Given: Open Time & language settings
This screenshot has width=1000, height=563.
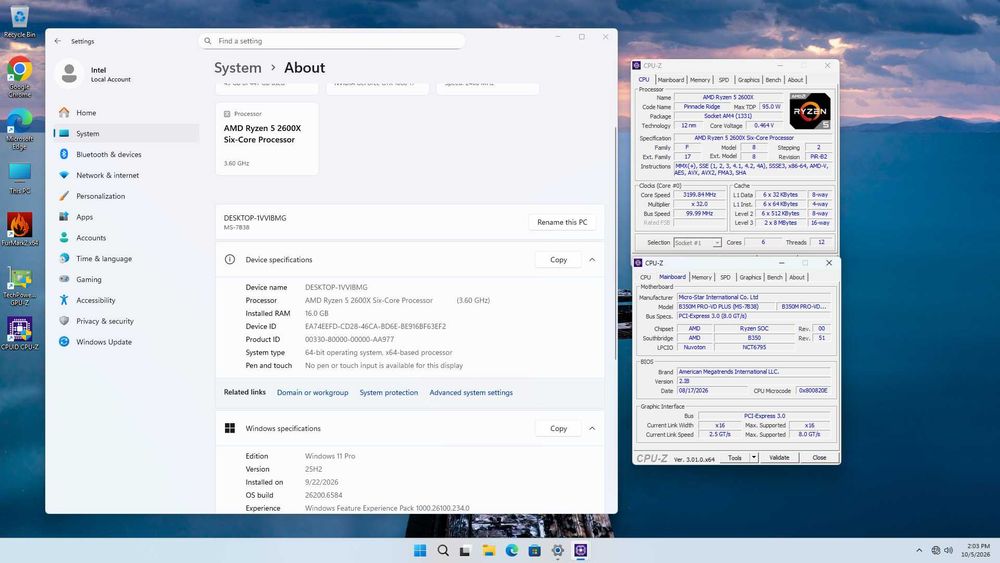Looking at the screenshot, I should point(126,259).
